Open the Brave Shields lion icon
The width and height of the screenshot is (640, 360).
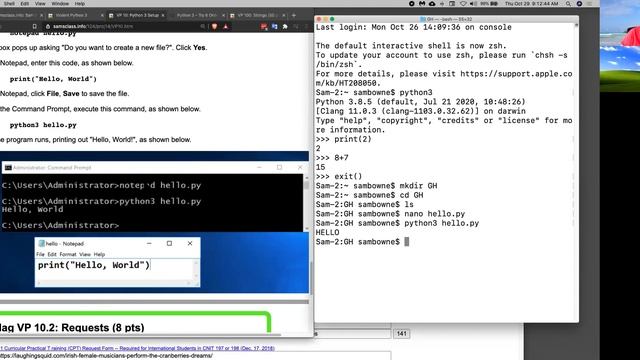pos(214,26)
